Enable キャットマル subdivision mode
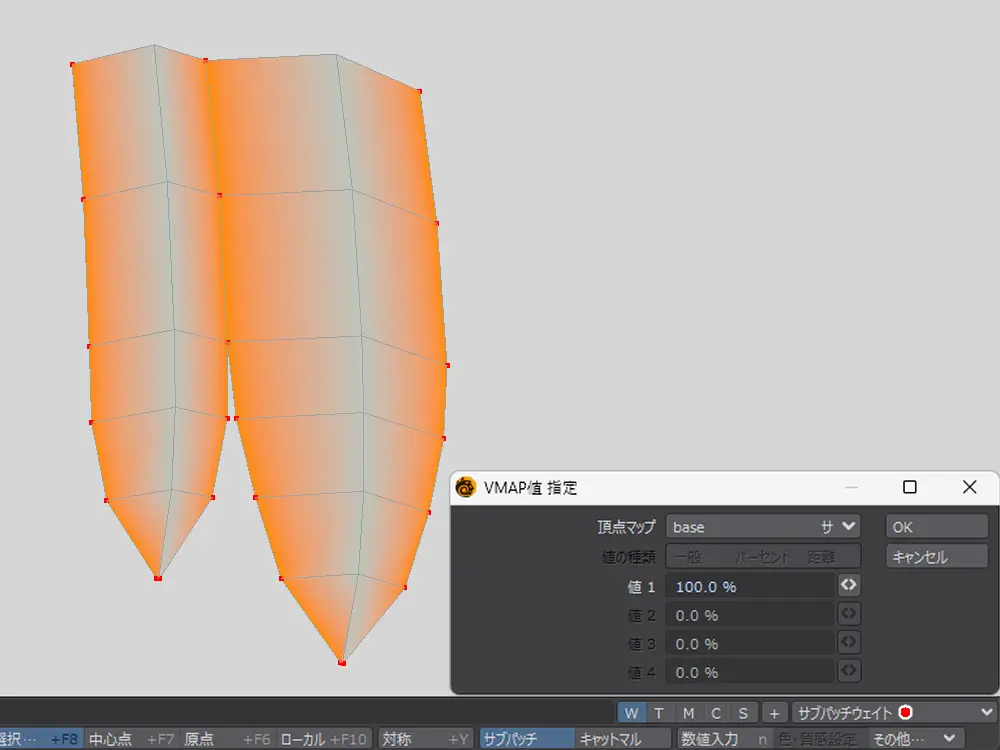 [x=622, y=739]
